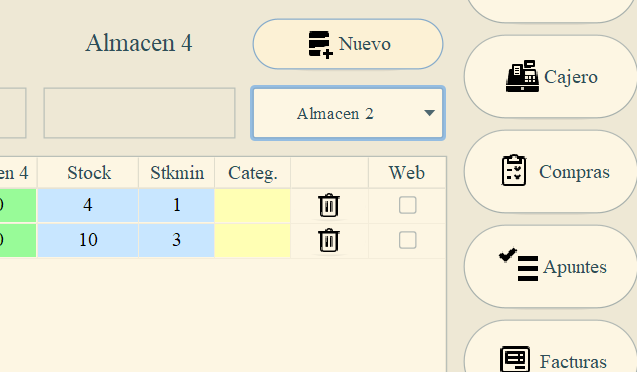Delete the row with stock 10
Screen dimensions: 637x372
coord(329,240)
